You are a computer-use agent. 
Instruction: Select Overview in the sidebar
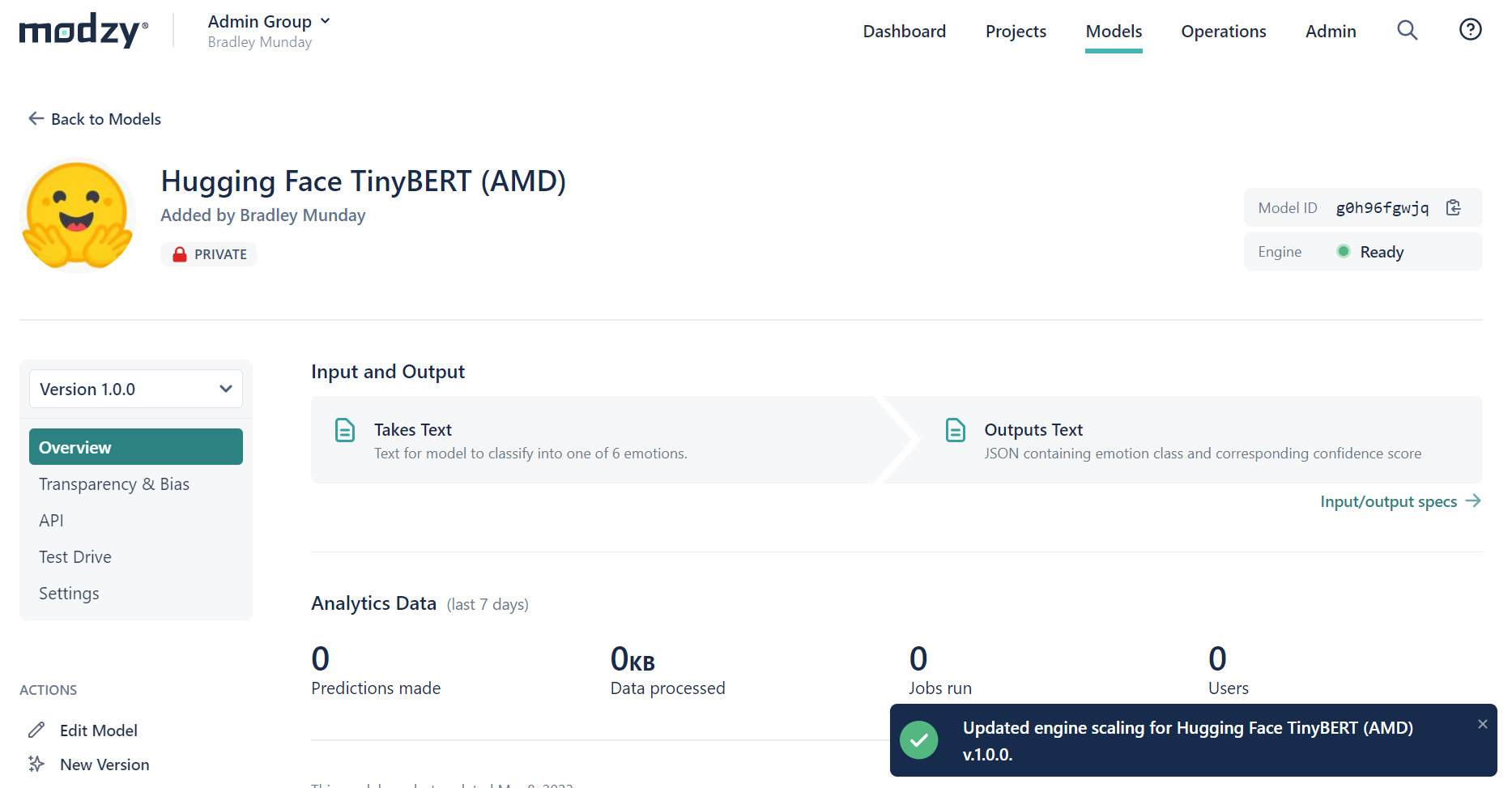[x=136, y=447]
